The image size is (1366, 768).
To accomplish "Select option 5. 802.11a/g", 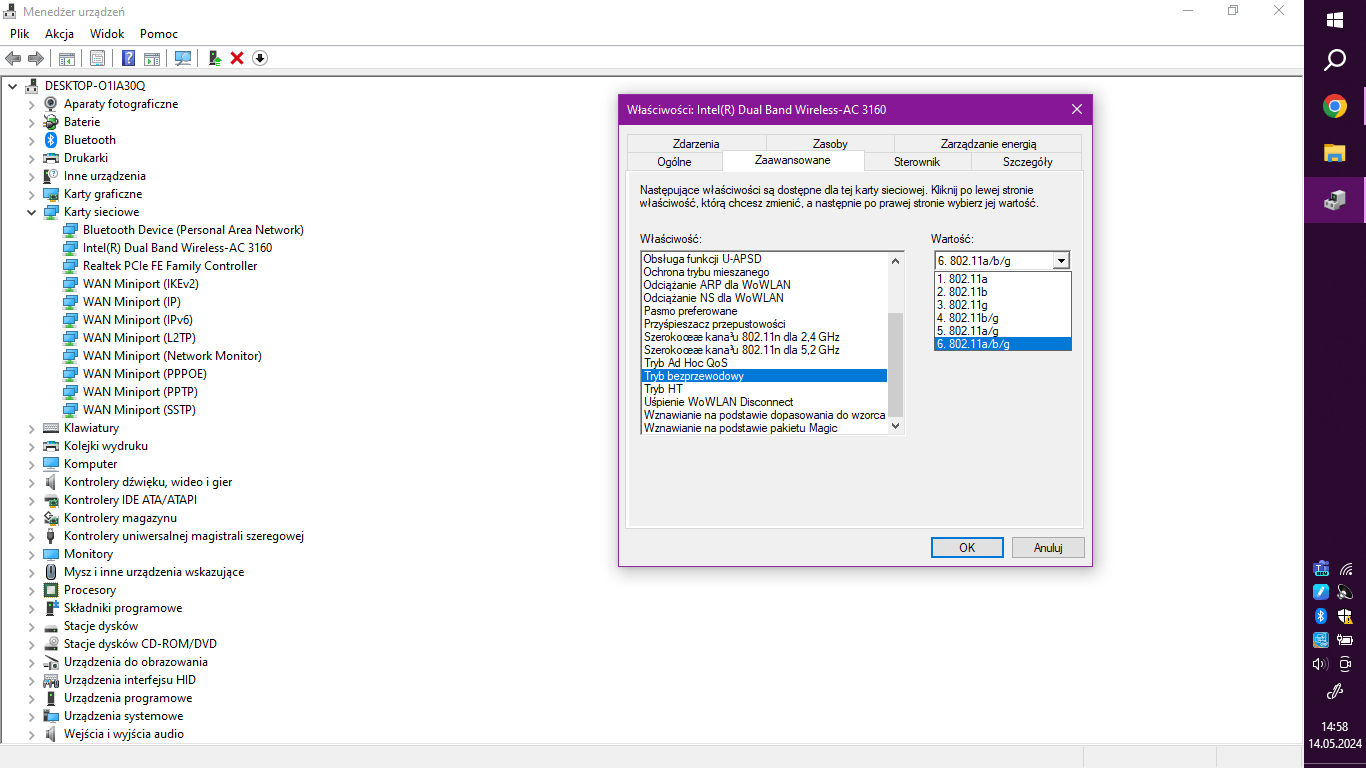I will click(x=1003, y=331).
